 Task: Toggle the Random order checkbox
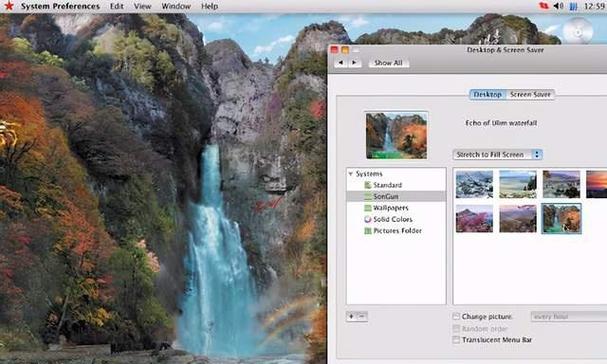tap(456, 328)
